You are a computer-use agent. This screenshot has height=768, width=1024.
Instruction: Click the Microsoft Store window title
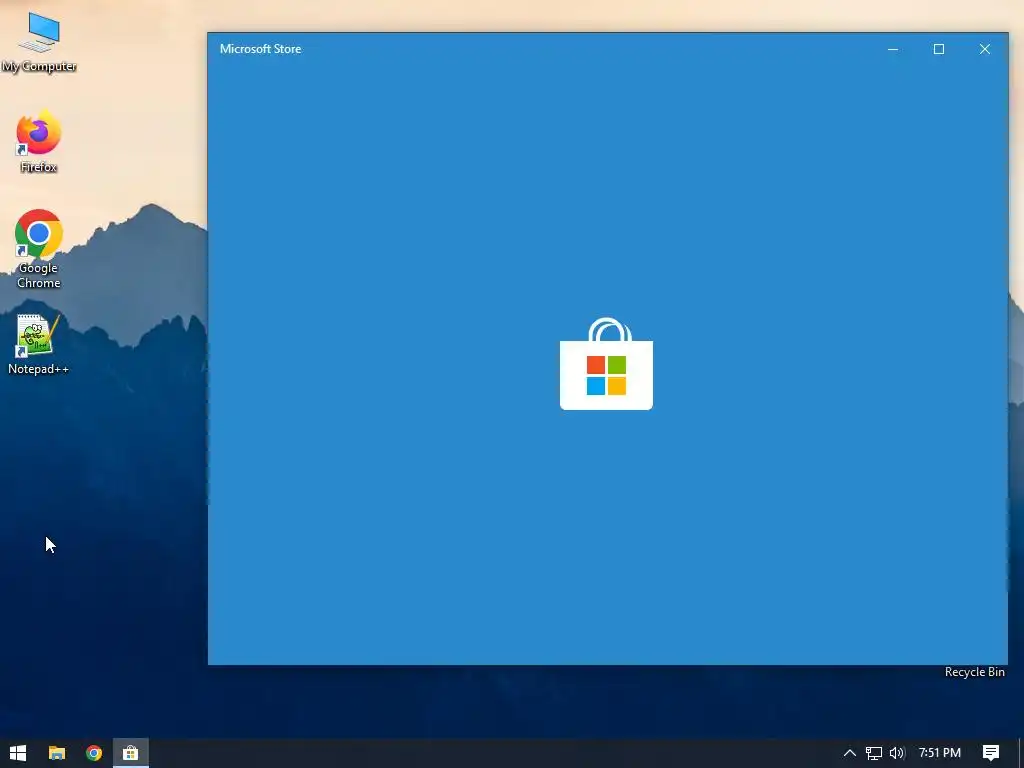coord(261,49)
